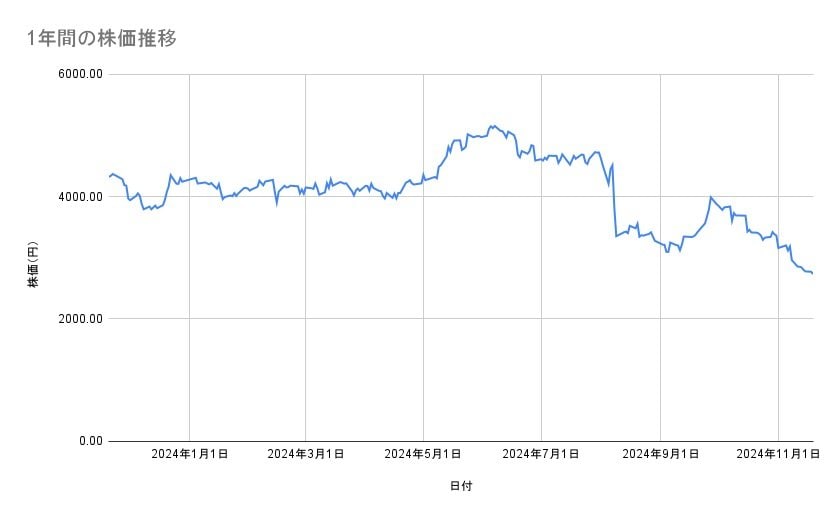This screenshot has height=519, width=839.
Task: Select the 2024年11月1日 date label
Action: click(x=776, y=454)
